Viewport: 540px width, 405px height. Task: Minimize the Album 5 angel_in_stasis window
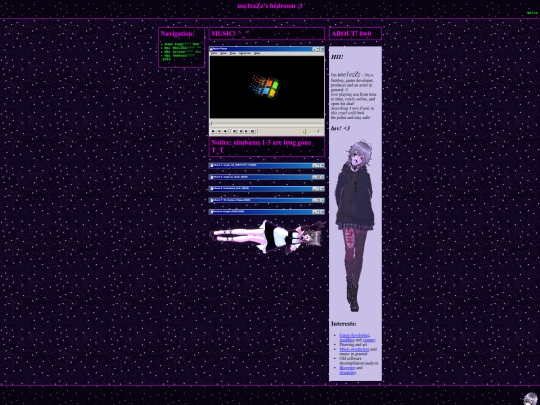[314, 177]
